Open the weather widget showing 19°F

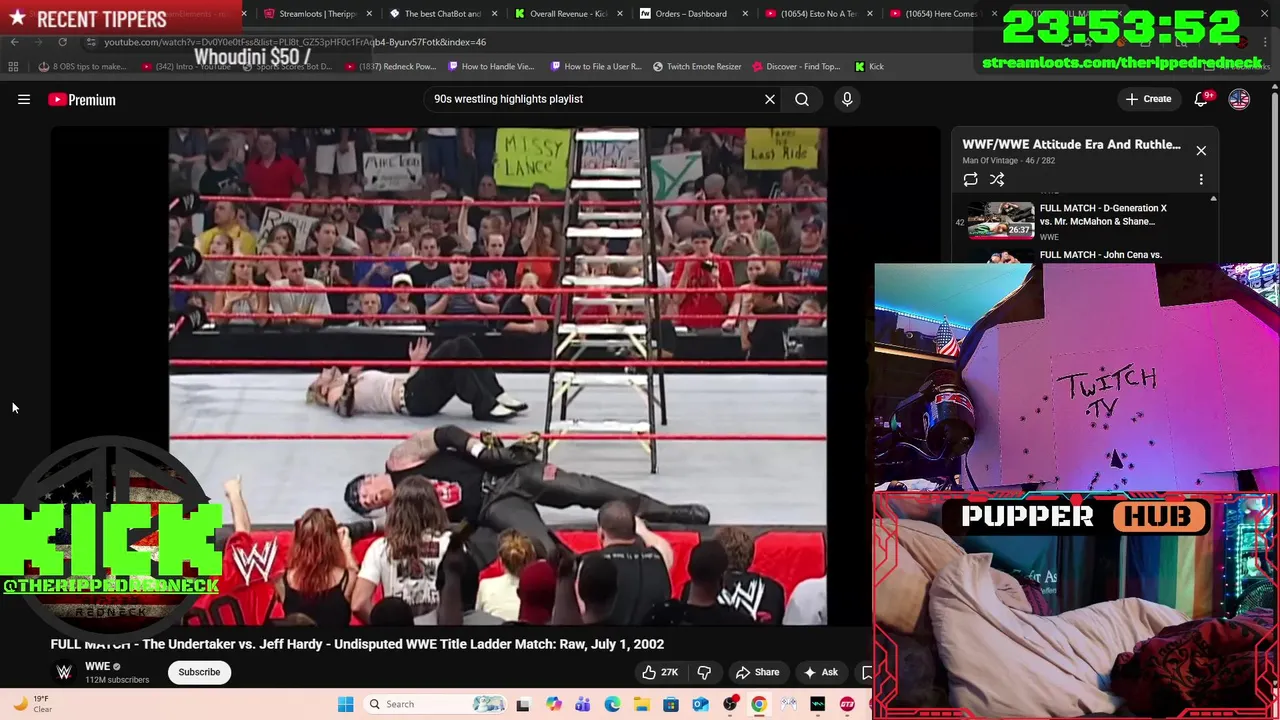click(34, 704)
